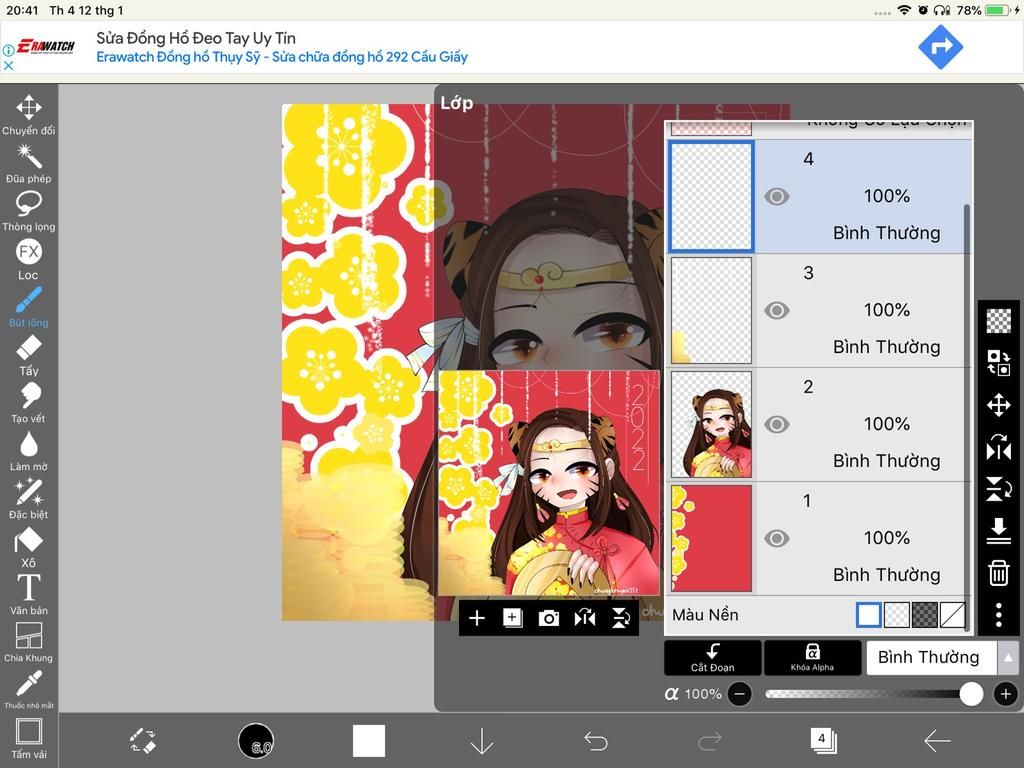Tap the Wi-Fi icon in status bar

[x=904, y=10]
